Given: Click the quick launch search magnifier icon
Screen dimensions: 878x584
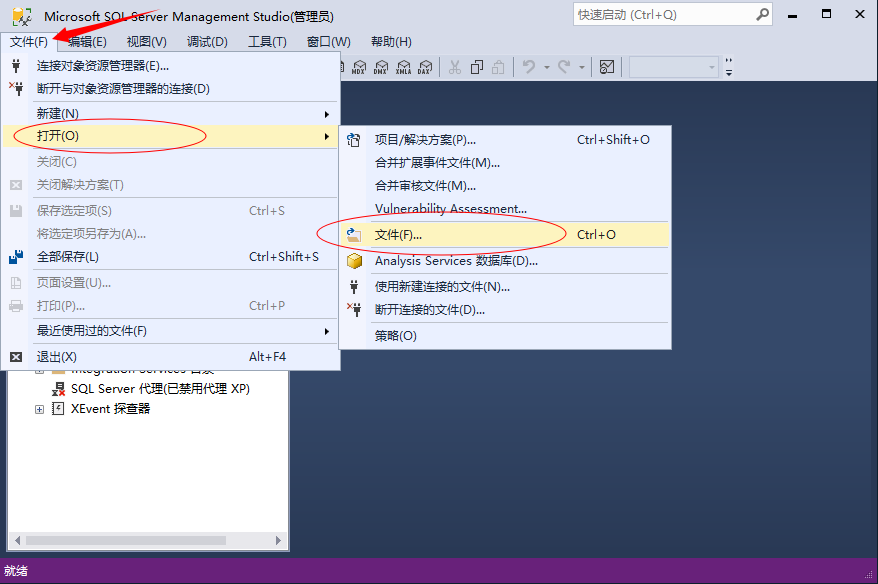Looking at the screenshot, I should 762,15.
